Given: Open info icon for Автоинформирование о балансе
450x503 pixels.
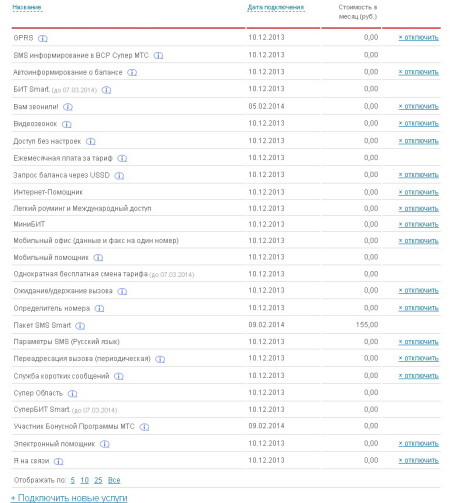Looking at the screenshot, I should (x=132, y=72).
